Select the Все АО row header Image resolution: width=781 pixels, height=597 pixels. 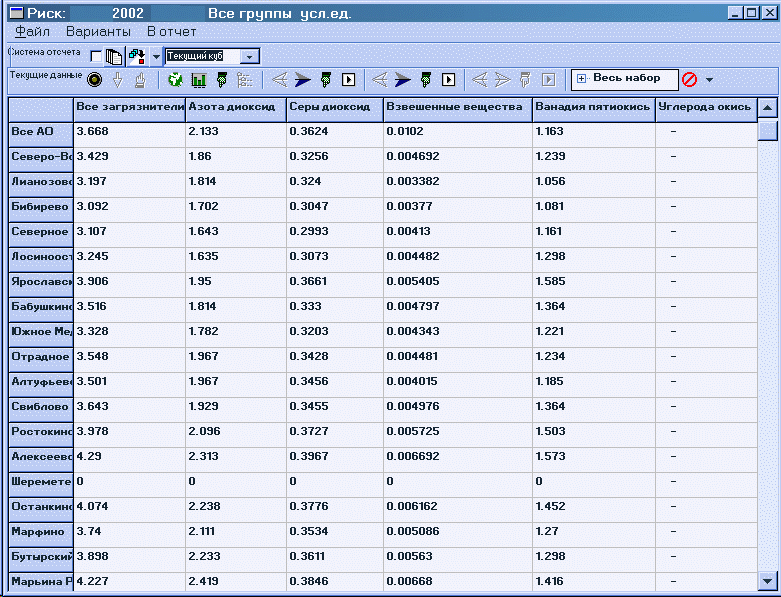pos(41,134)
